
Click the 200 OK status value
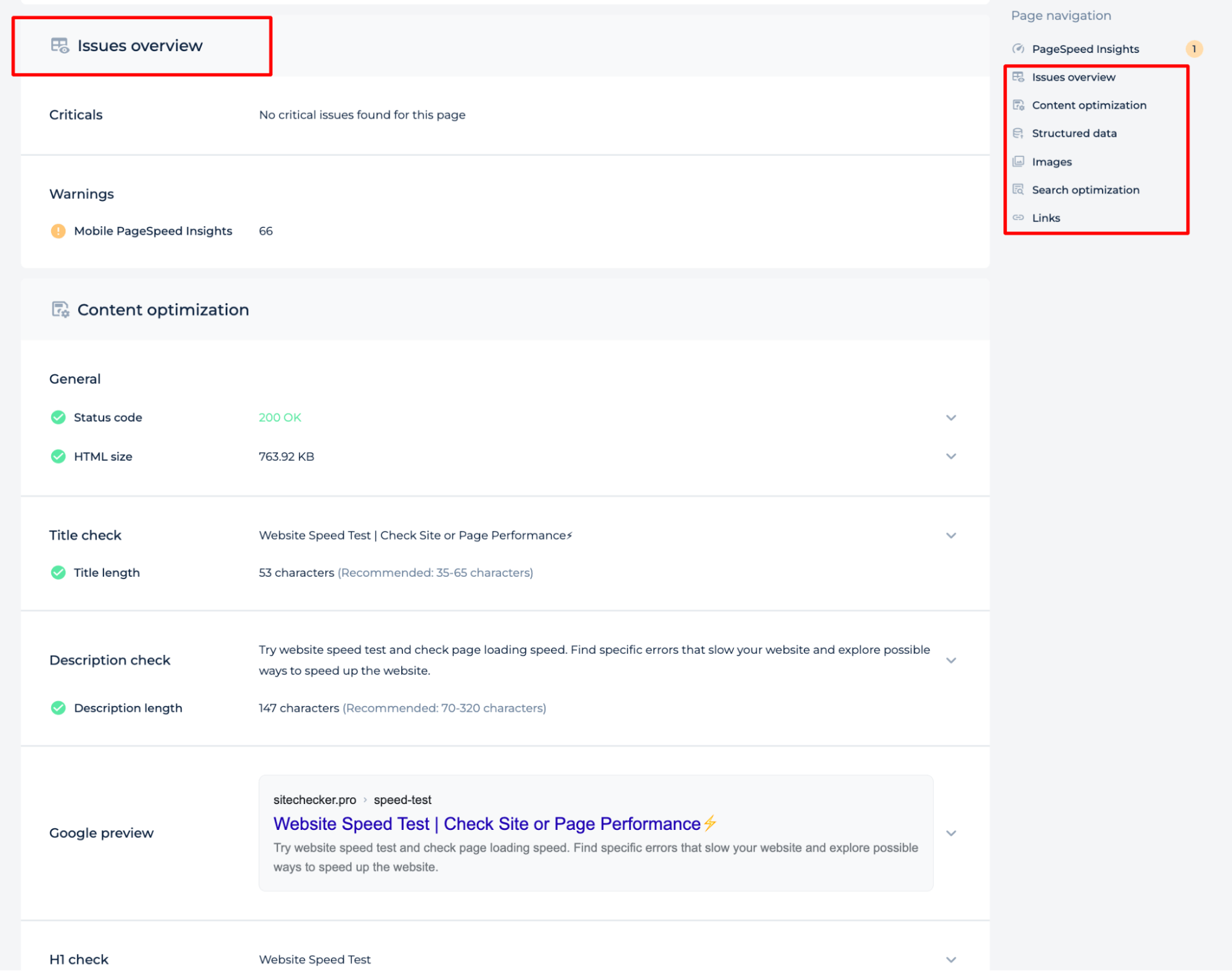[x=280, y=418]
